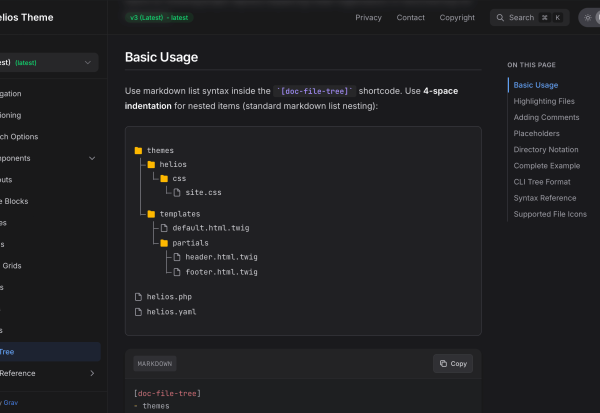Click the 'helios' folder label
The width and height of the screenshot is (600, 413).
[173, 165]
